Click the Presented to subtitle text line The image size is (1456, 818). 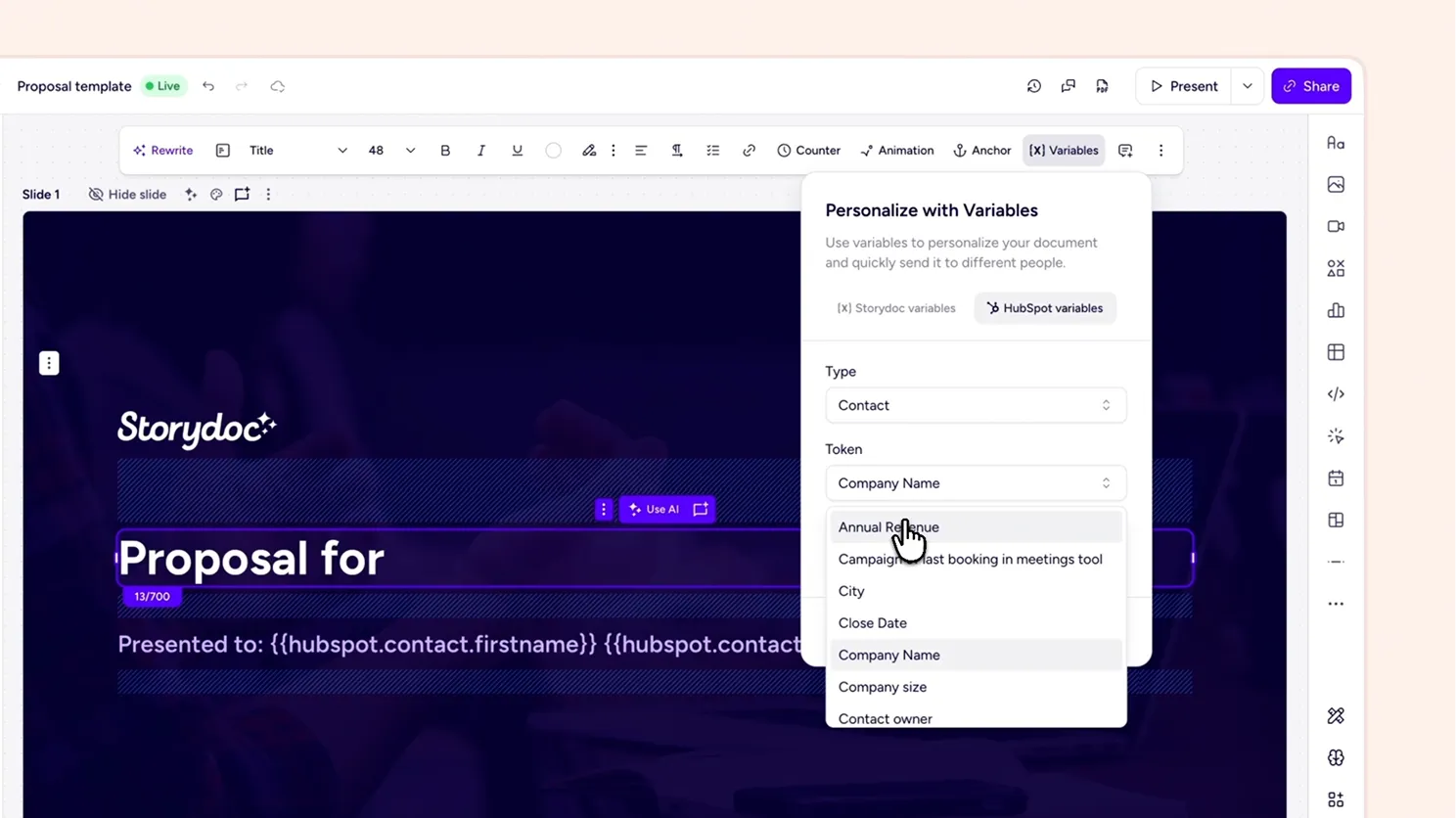(459, 645)
